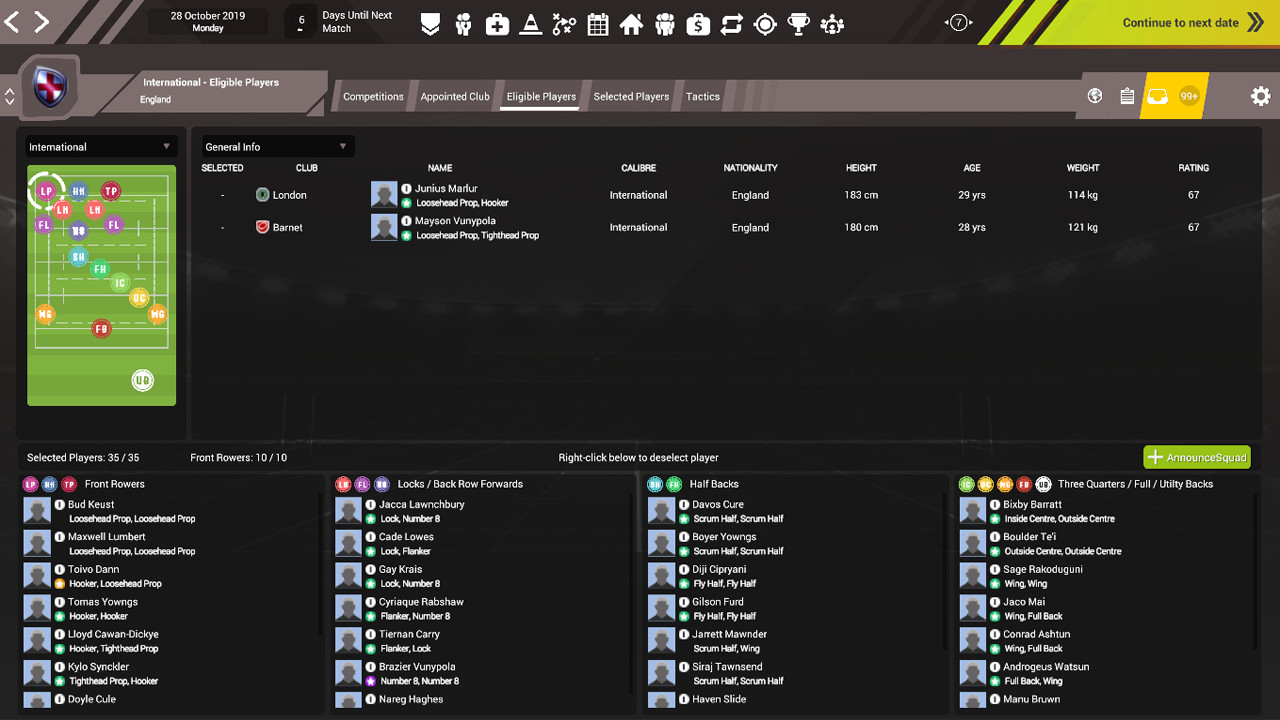
Task: Click the Announce Squad button
Action: [1196, 457]
